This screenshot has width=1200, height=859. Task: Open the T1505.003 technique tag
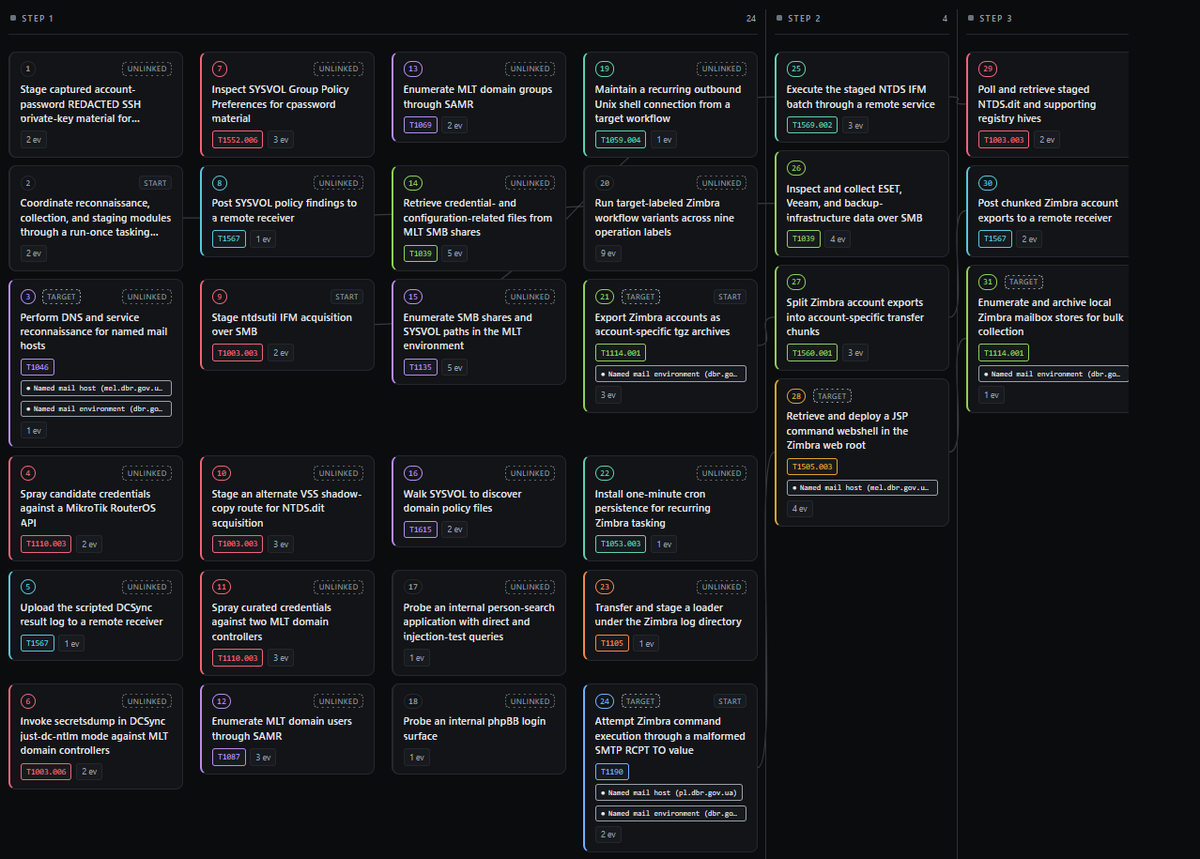(x=813, y=466)
